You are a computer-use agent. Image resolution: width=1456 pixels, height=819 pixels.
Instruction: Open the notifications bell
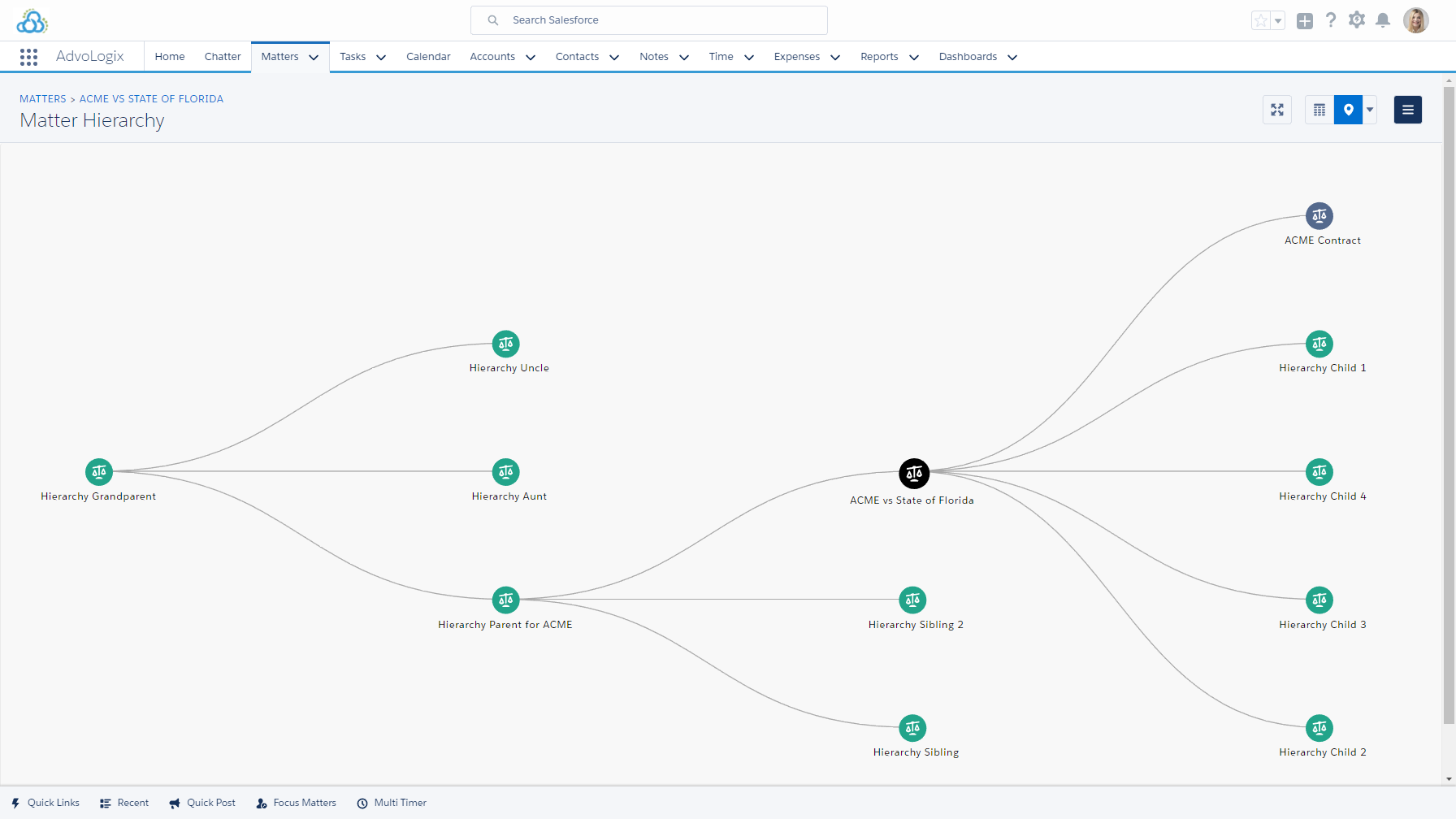pos(1383,20)
